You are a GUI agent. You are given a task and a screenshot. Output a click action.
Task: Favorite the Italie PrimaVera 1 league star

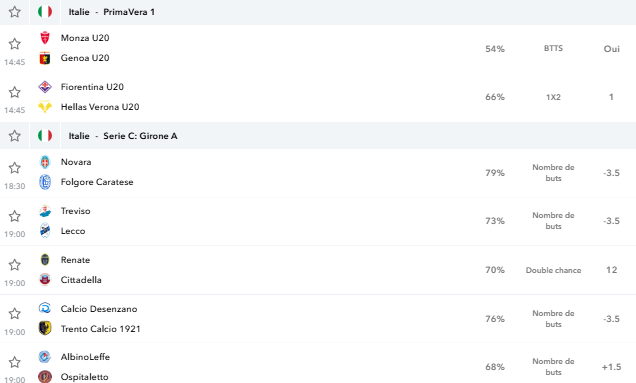pyautogui.click(x=15, y=12)
